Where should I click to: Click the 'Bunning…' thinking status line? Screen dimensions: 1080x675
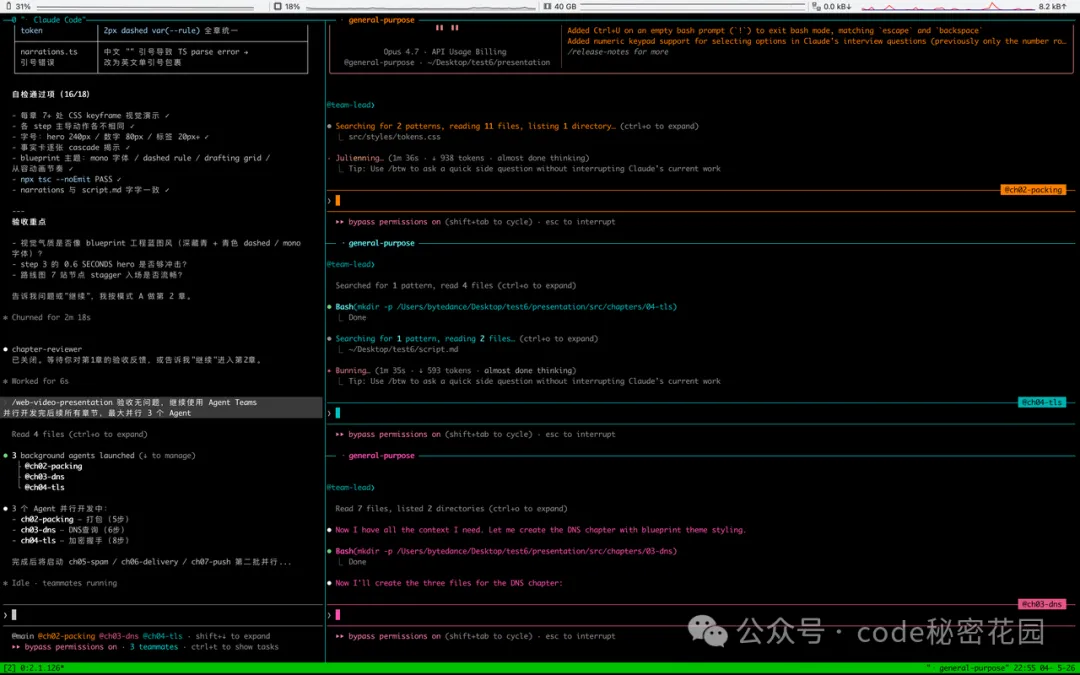[x=456, y=371]
